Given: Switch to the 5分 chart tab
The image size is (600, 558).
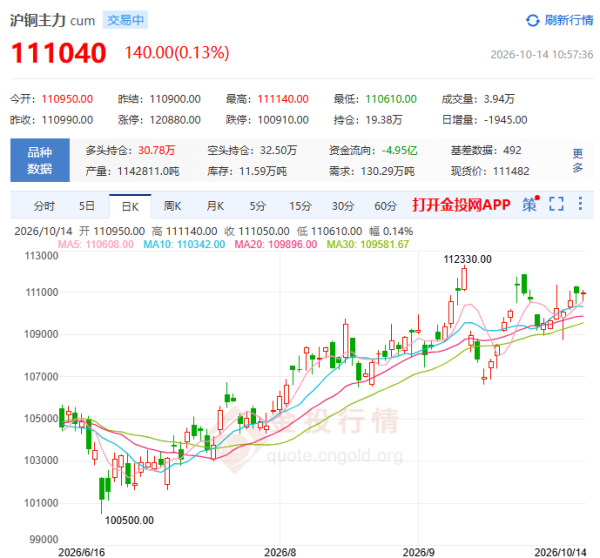Looking at the screenshot, I should 258,206.
